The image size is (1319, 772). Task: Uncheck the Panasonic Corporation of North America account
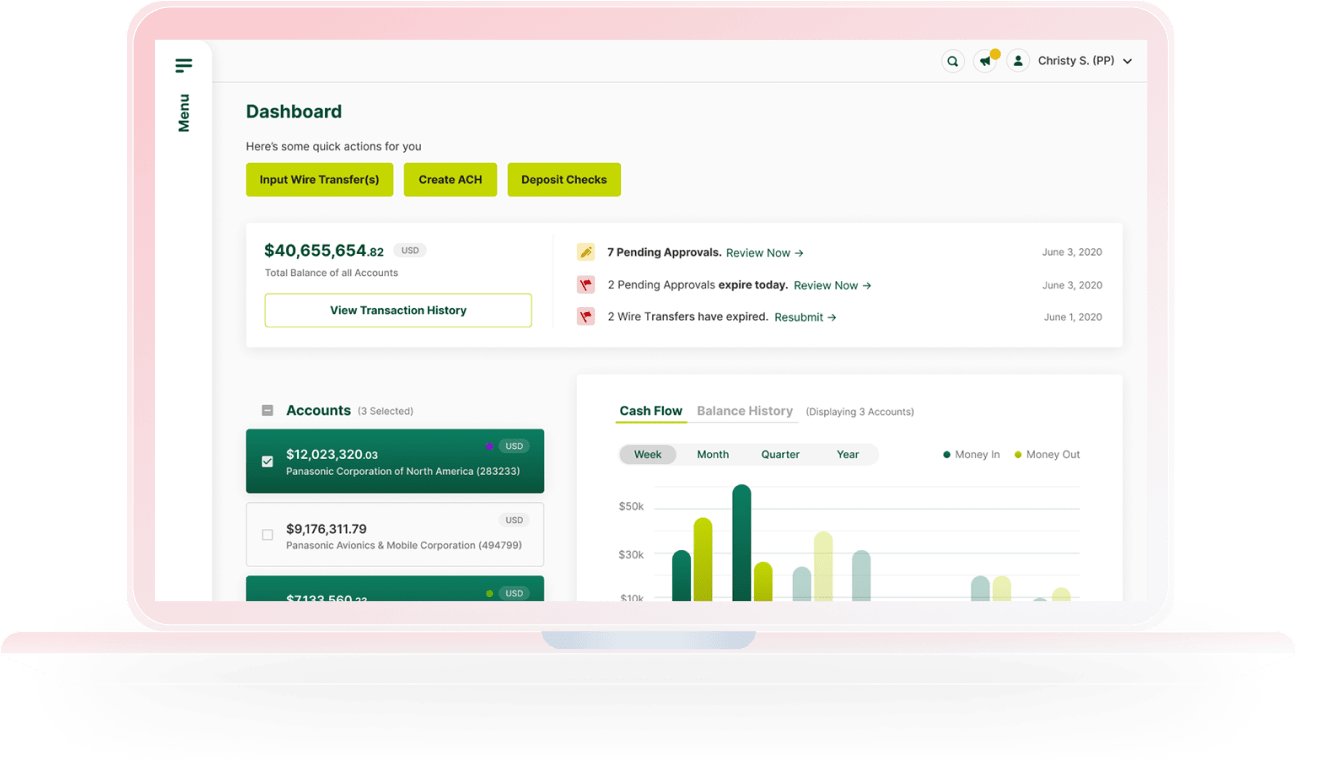(267, 462)
